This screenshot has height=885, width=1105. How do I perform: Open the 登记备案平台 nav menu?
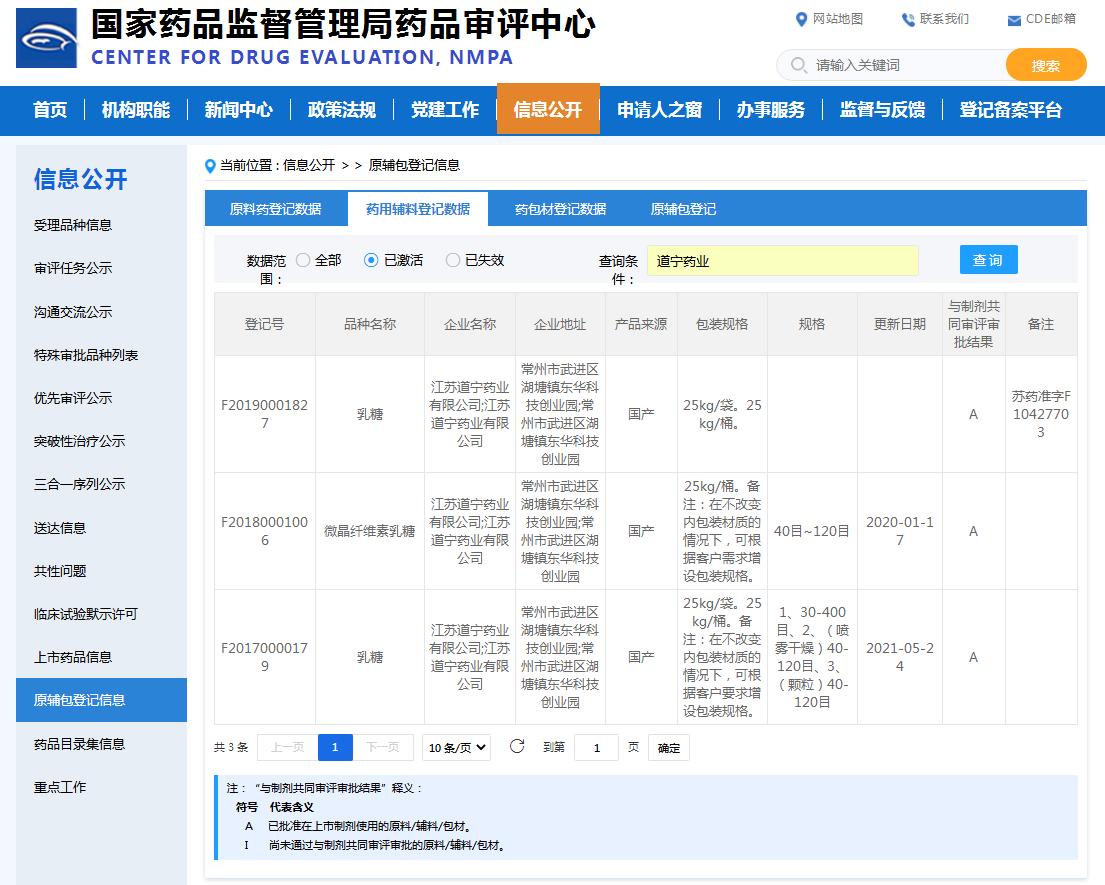[x=1011, y=110]
